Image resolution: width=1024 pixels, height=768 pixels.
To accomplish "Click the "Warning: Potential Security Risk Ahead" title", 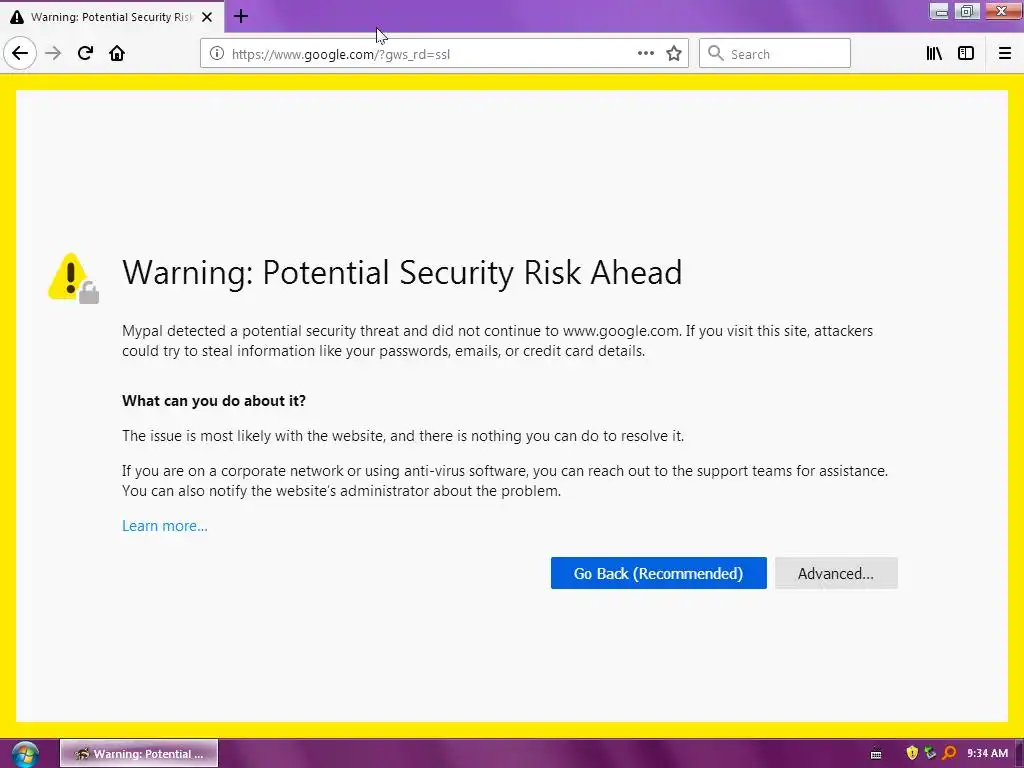I will coord(402,272).
